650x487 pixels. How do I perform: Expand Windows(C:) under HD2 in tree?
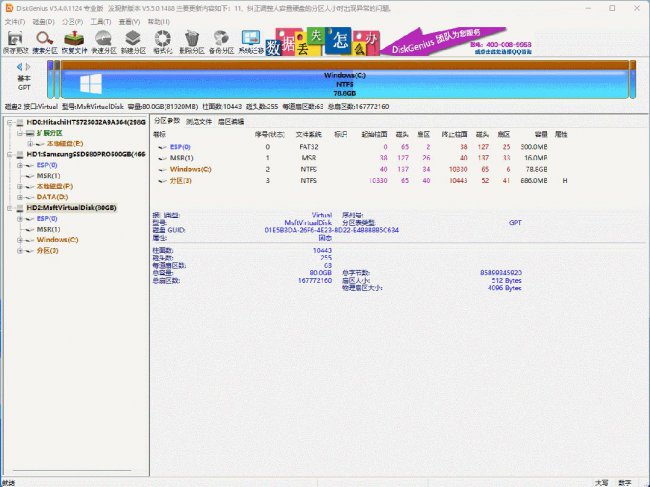(x=19, y=240)
